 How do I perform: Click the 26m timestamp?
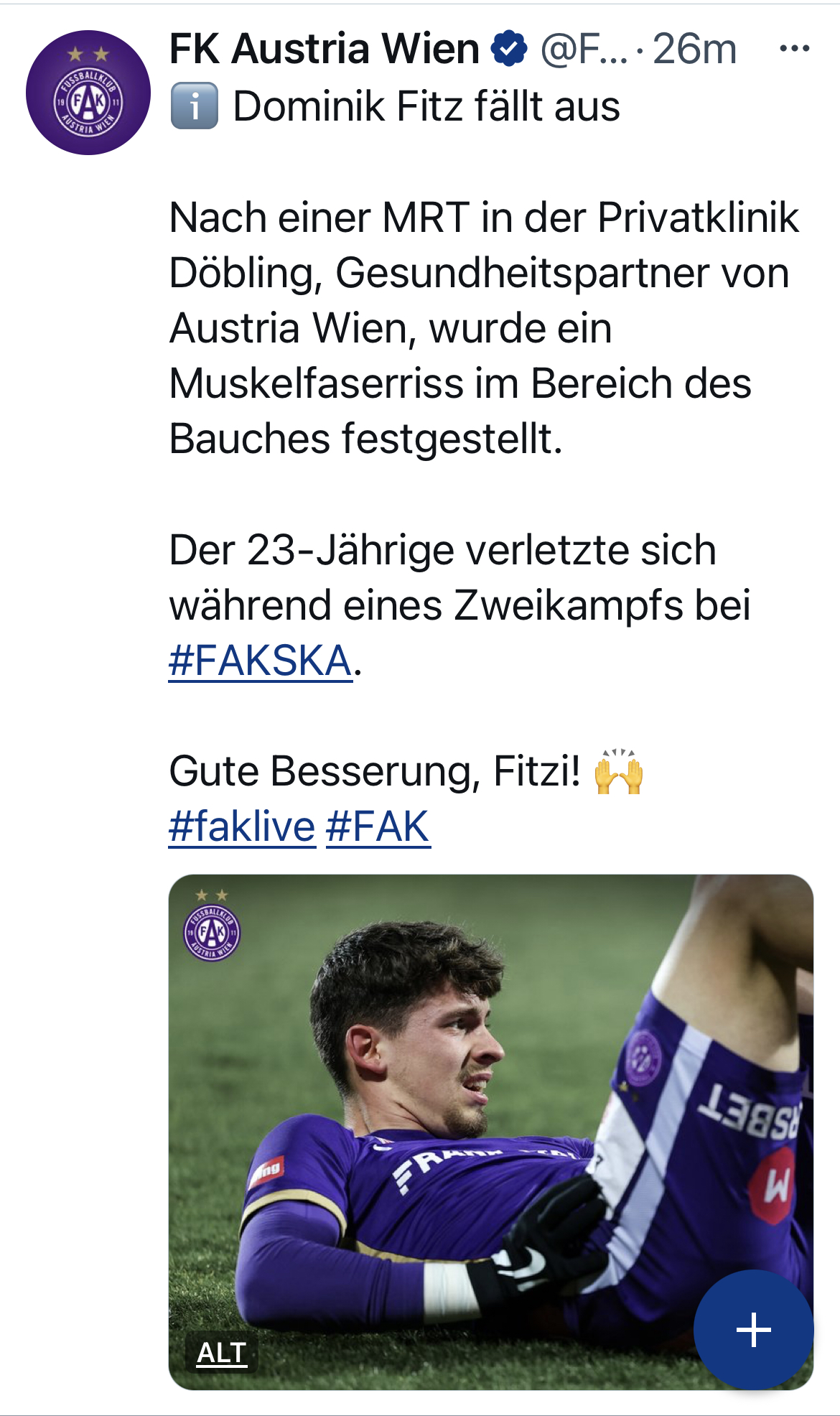[x=694, y=49]
